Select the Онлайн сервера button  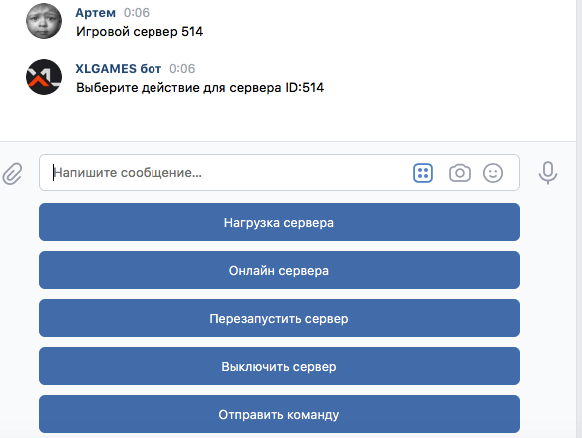pos(279,270)
